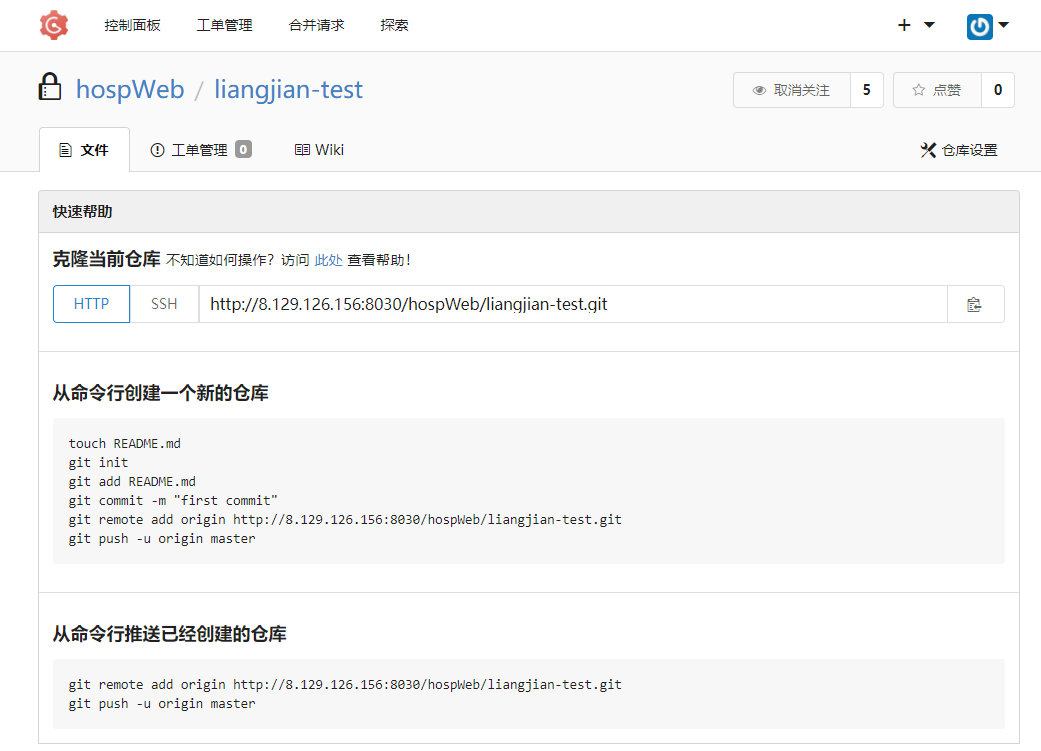Click the 此处 help link
Viewport: 1041px width, 751px height.
pos(328,260)
